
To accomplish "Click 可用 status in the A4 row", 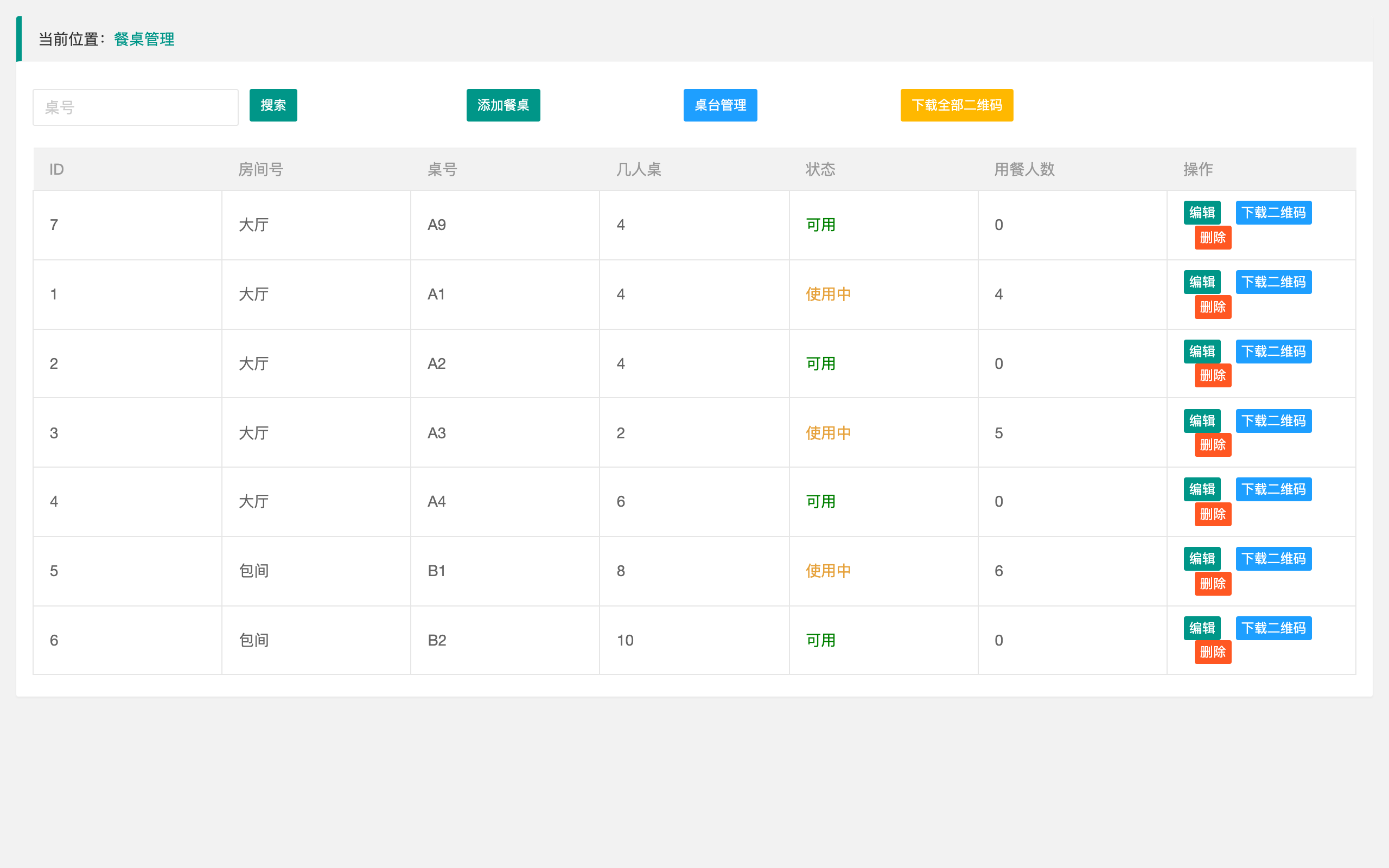I will (x=821, y=502).
